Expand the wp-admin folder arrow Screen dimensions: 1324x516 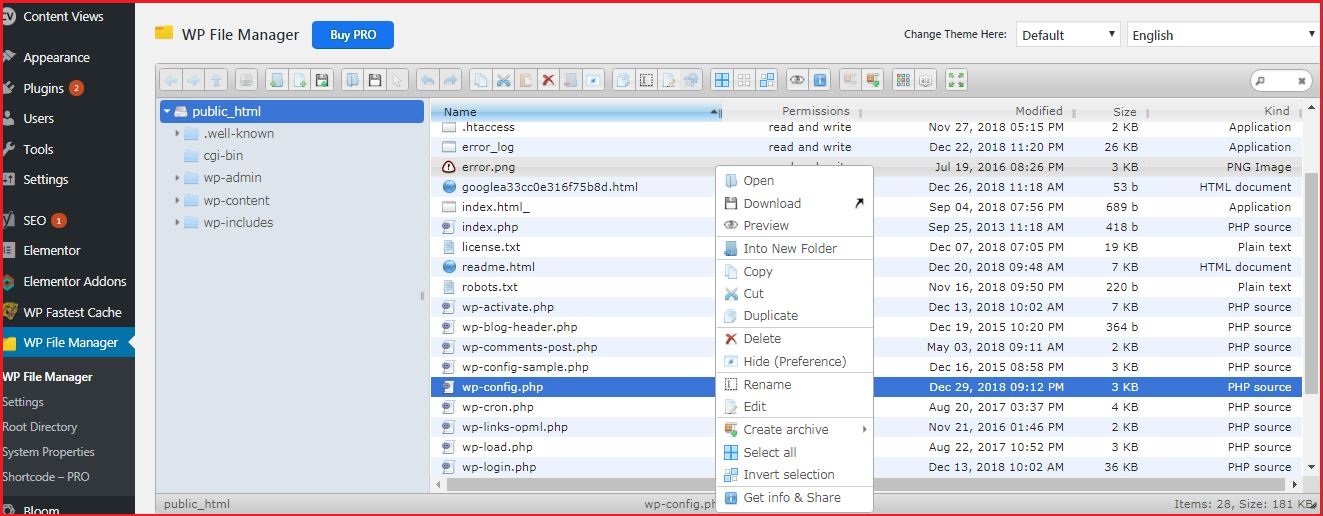tap(177, 178)
